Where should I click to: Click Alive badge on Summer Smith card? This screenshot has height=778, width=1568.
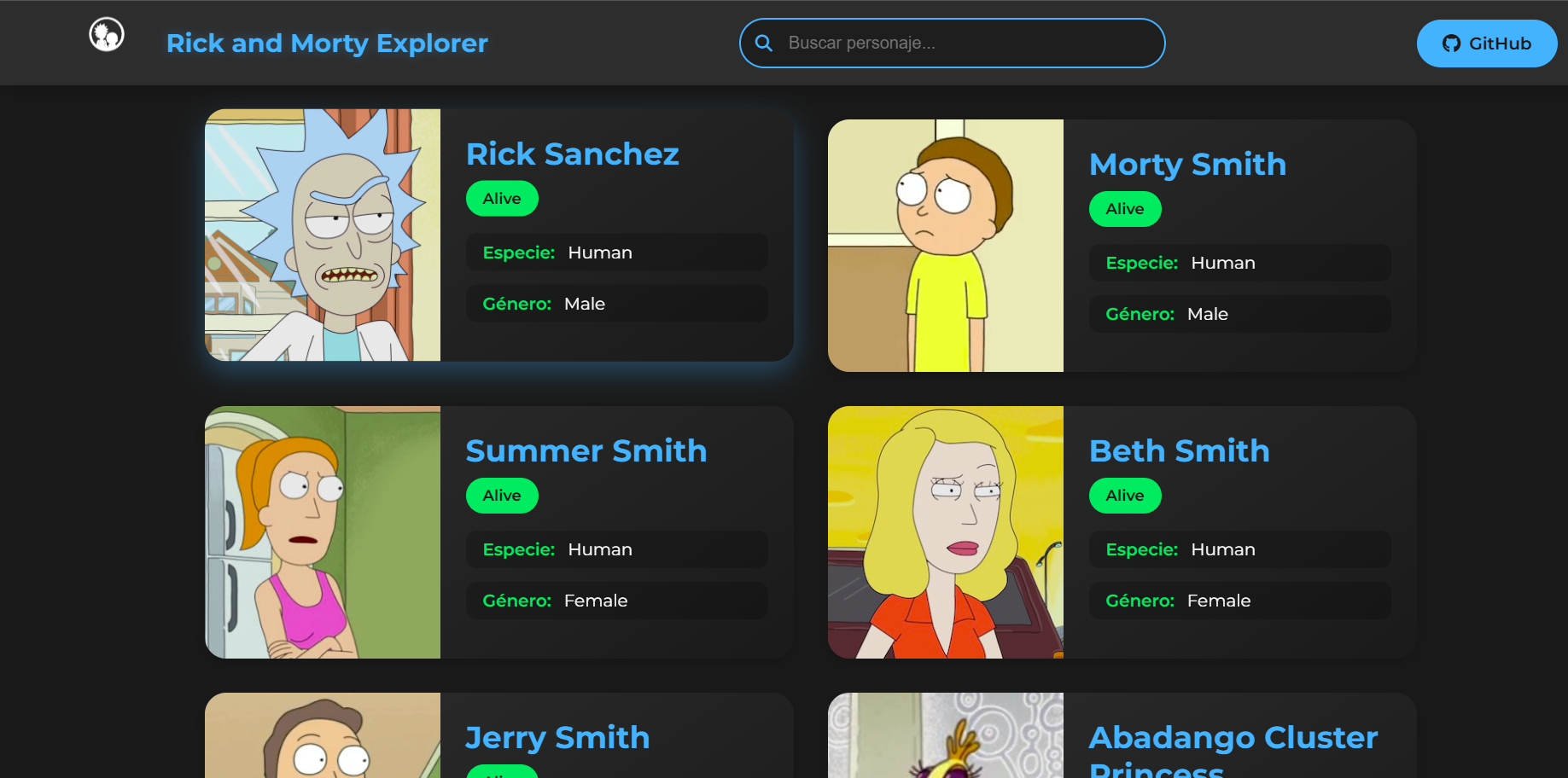coord(502,496)
